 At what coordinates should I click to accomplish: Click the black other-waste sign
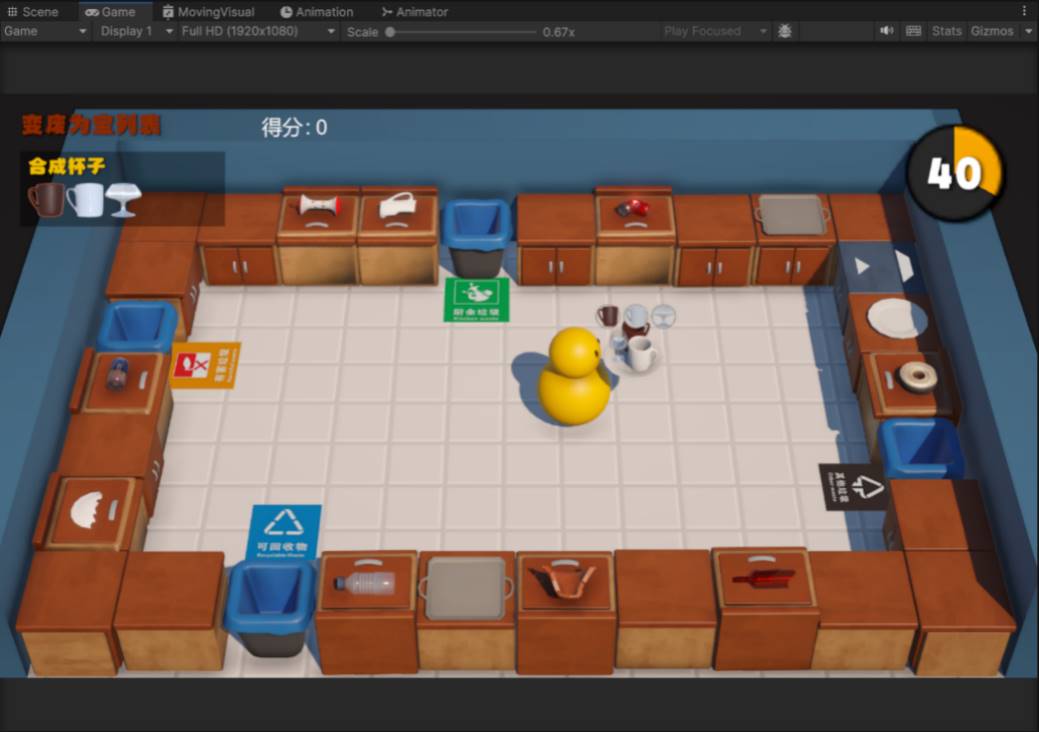click(853, 487)
